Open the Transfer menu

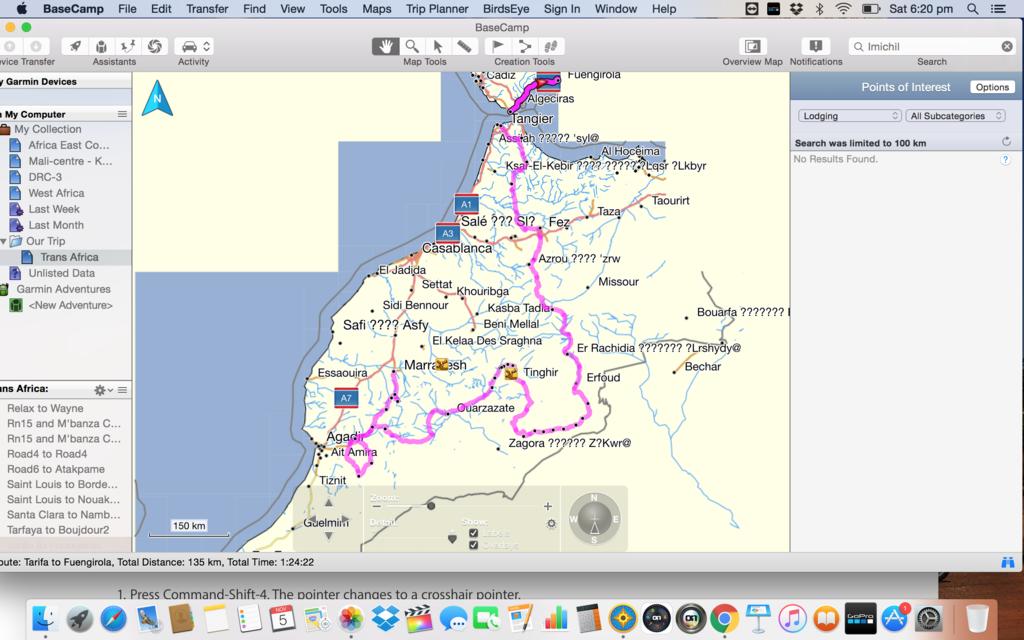[207, 8]
